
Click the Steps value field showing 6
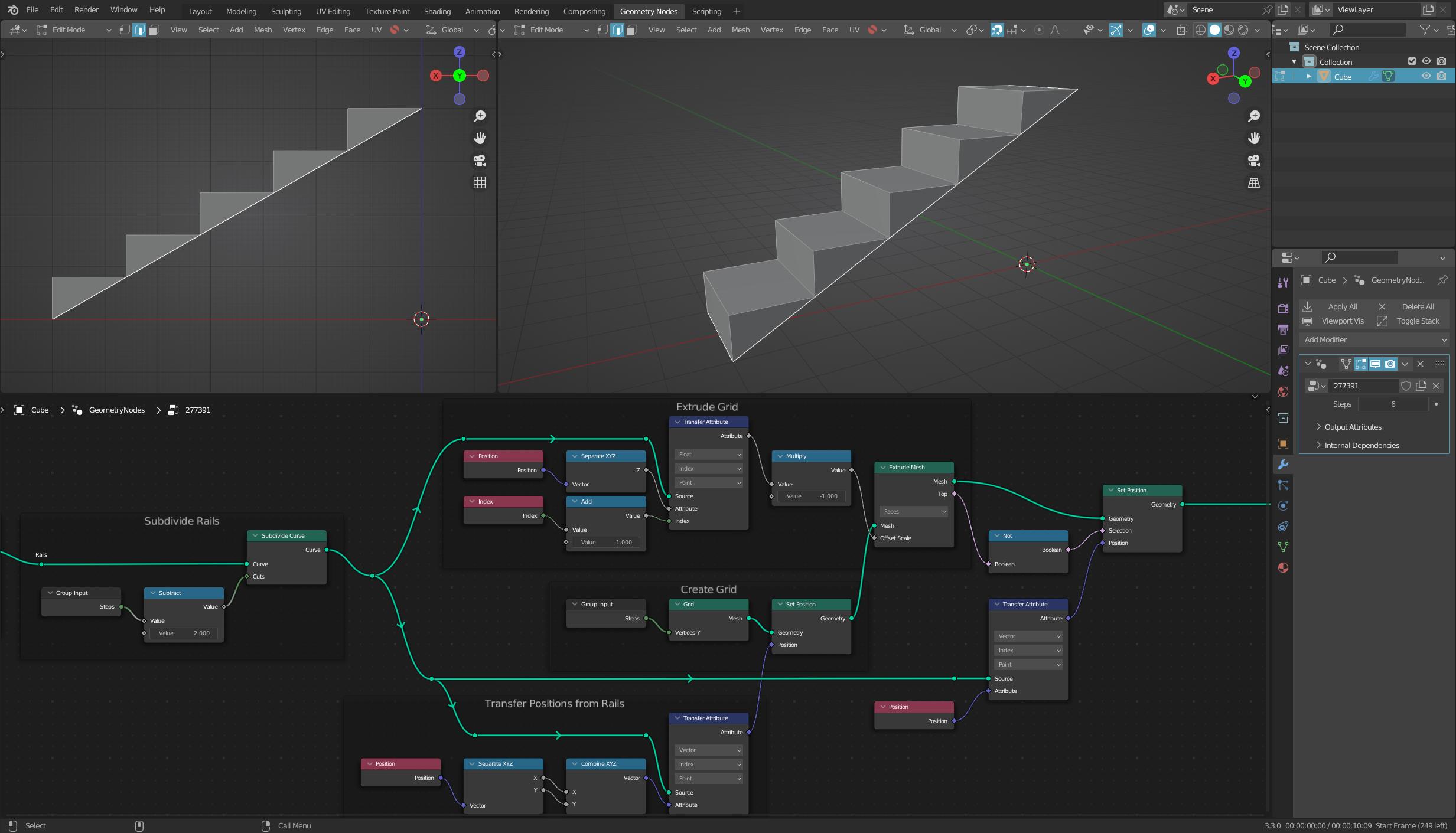[x=1392, y=404]
